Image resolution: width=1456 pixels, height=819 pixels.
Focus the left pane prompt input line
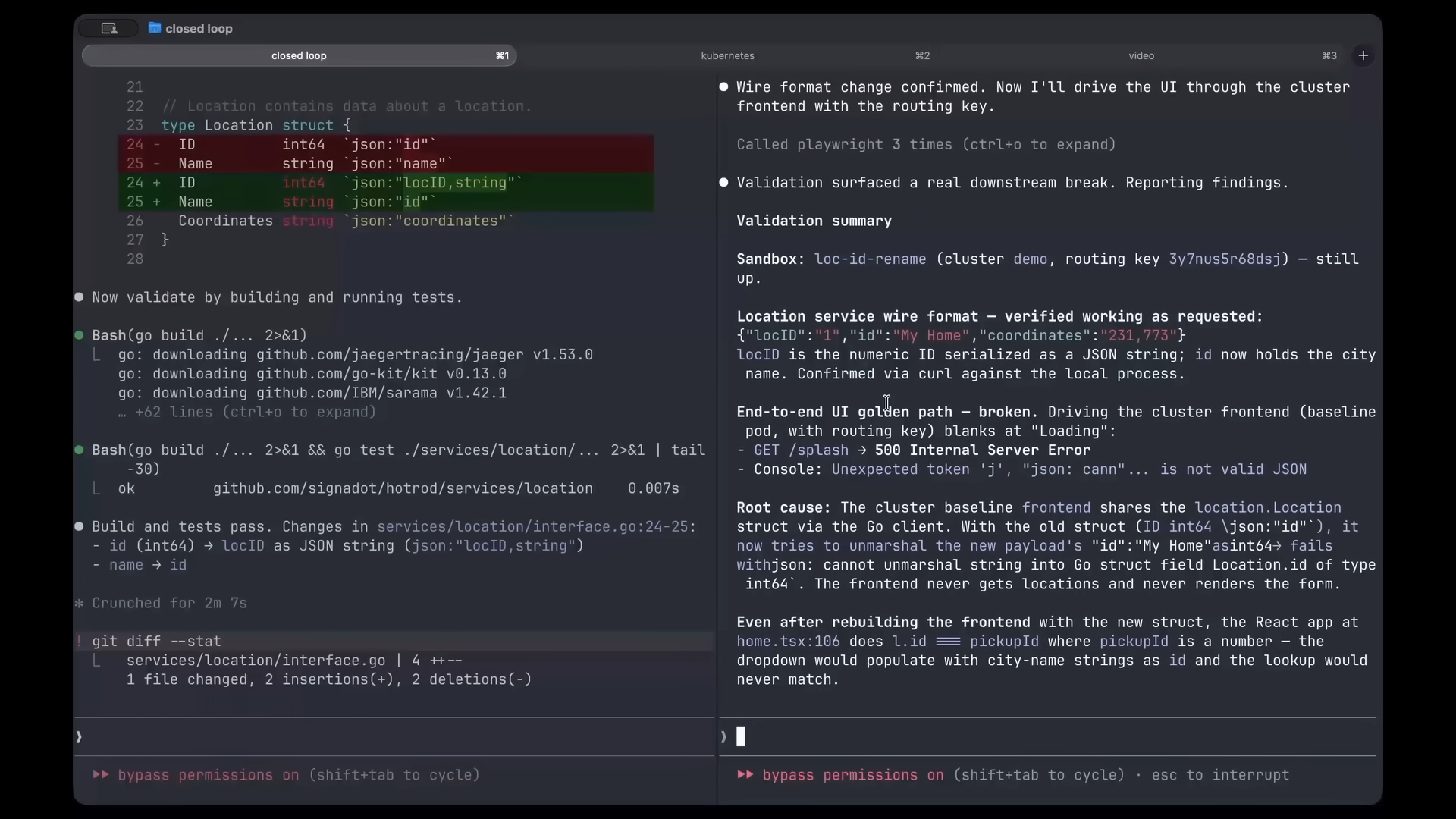coord(394,737)
